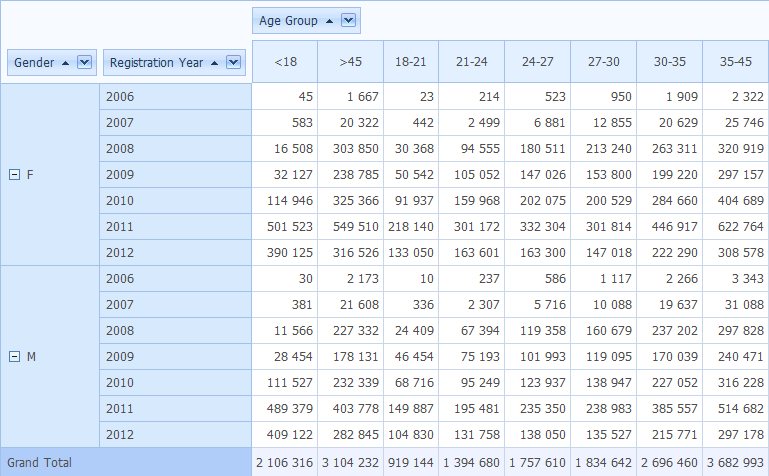Image resolution: width=769 pixels, height=476 pixels.
Task: Select the 24-27 column header
Action: [x=538, y=62]
